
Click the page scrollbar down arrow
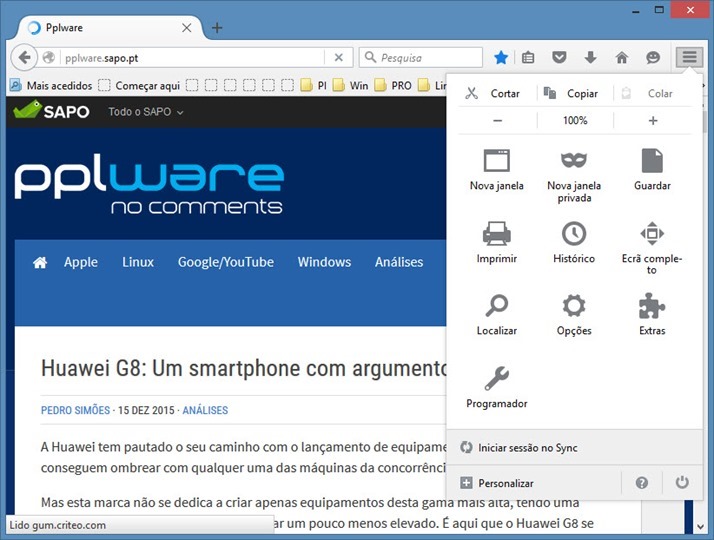(x=700, y=527)
